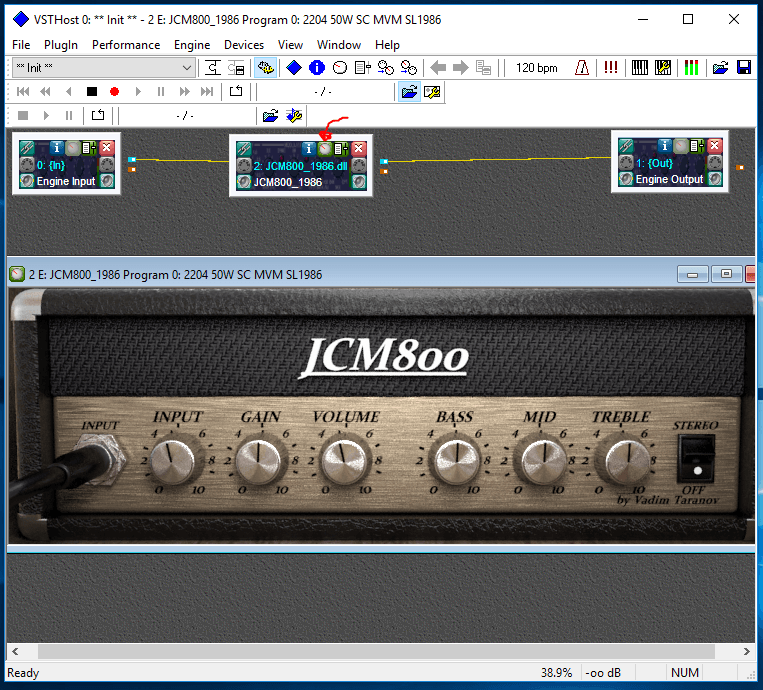Screen dimensions: 763x690
Task: Click the horizontal scrollbar right arrow
Action: tap(746, 651)
